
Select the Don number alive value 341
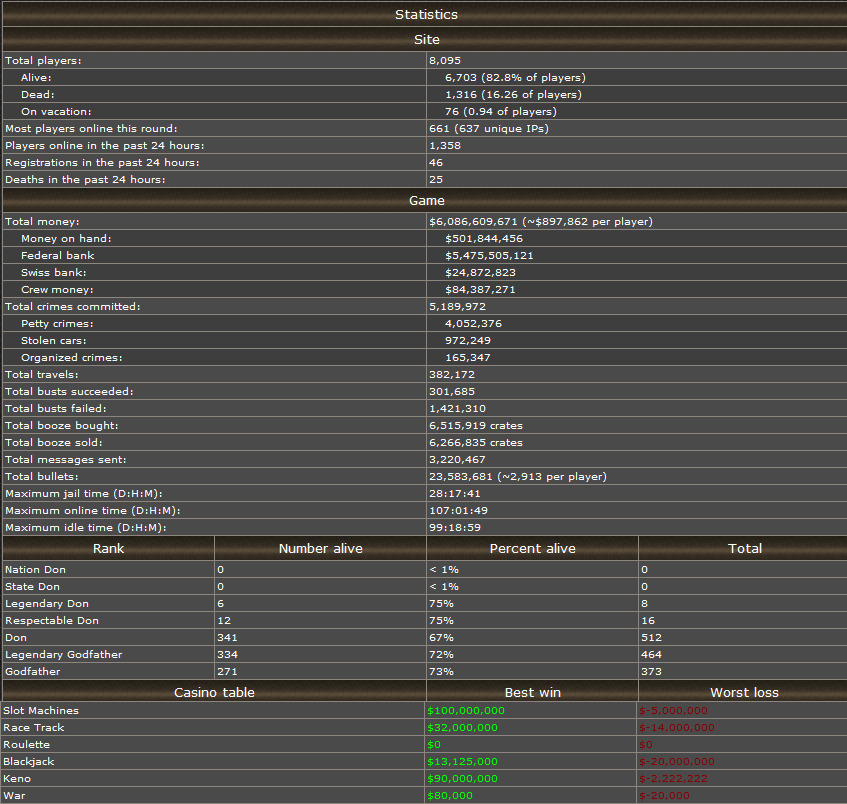(227, 638)
